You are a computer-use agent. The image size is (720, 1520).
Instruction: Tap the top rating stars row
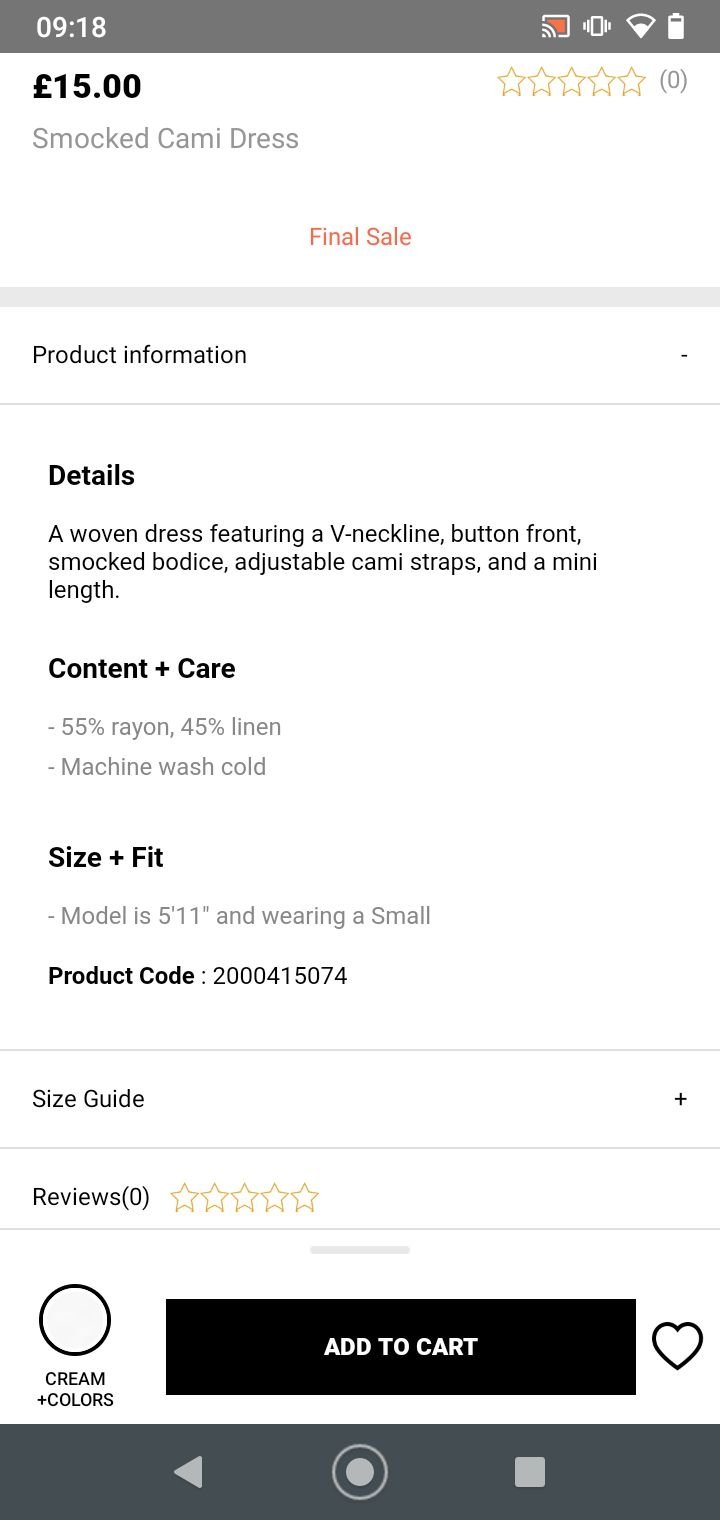pos(572,82)
